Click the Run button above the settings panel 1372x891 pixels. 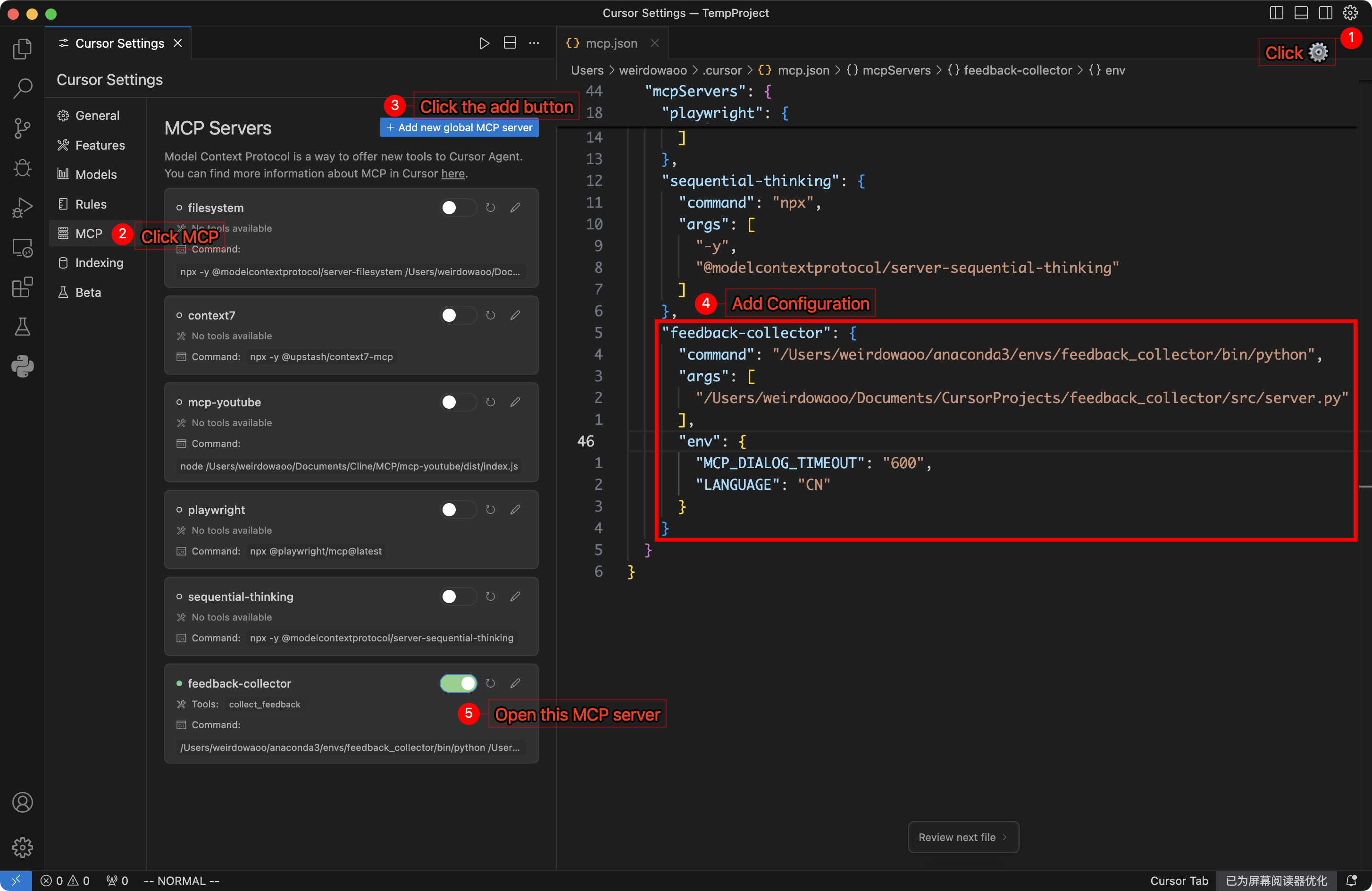point(484,42)
